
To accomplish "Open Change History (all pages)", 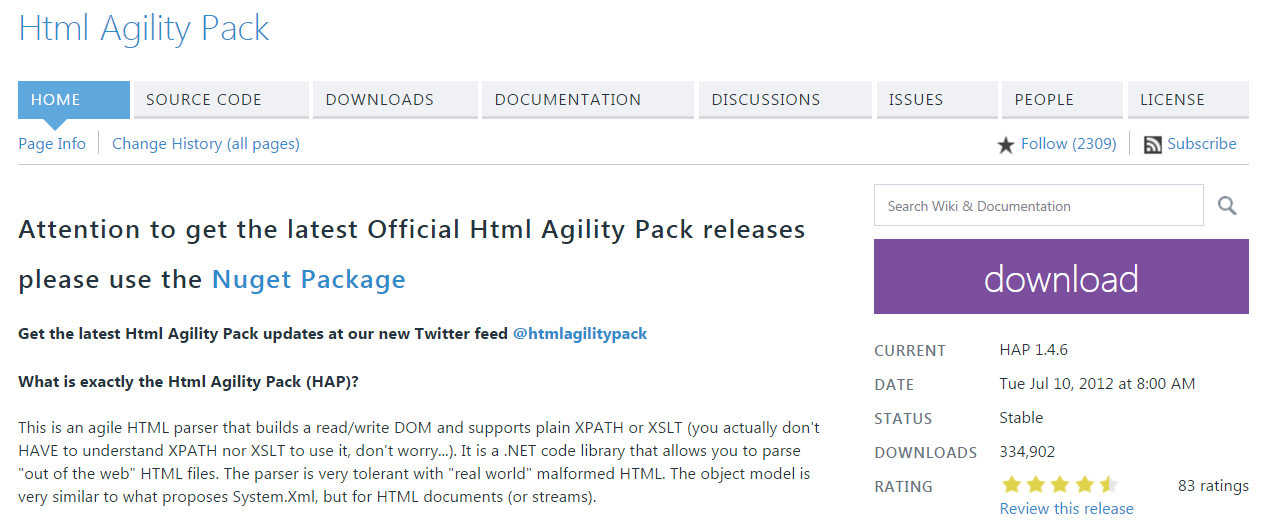I will click(x=206, y=144).
